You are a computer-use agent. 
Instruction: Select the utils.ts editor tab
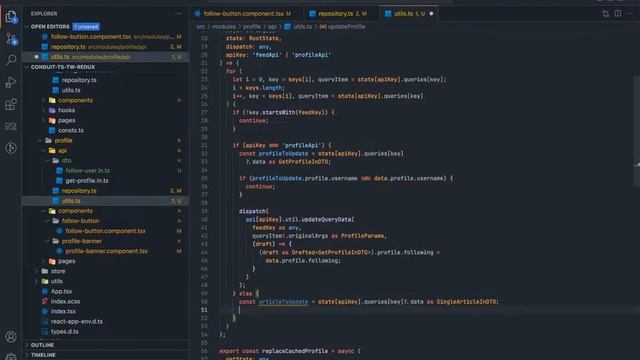(x=409, y=13)
